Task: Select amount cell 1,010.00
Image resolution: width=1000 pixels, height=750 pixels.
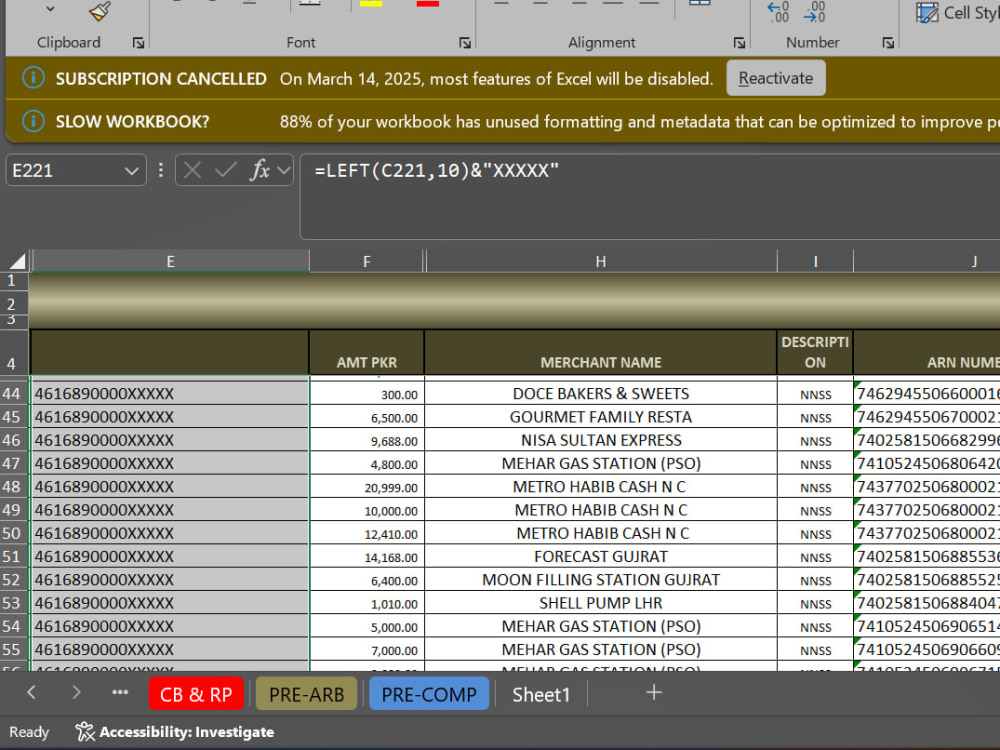Action: 367,603
